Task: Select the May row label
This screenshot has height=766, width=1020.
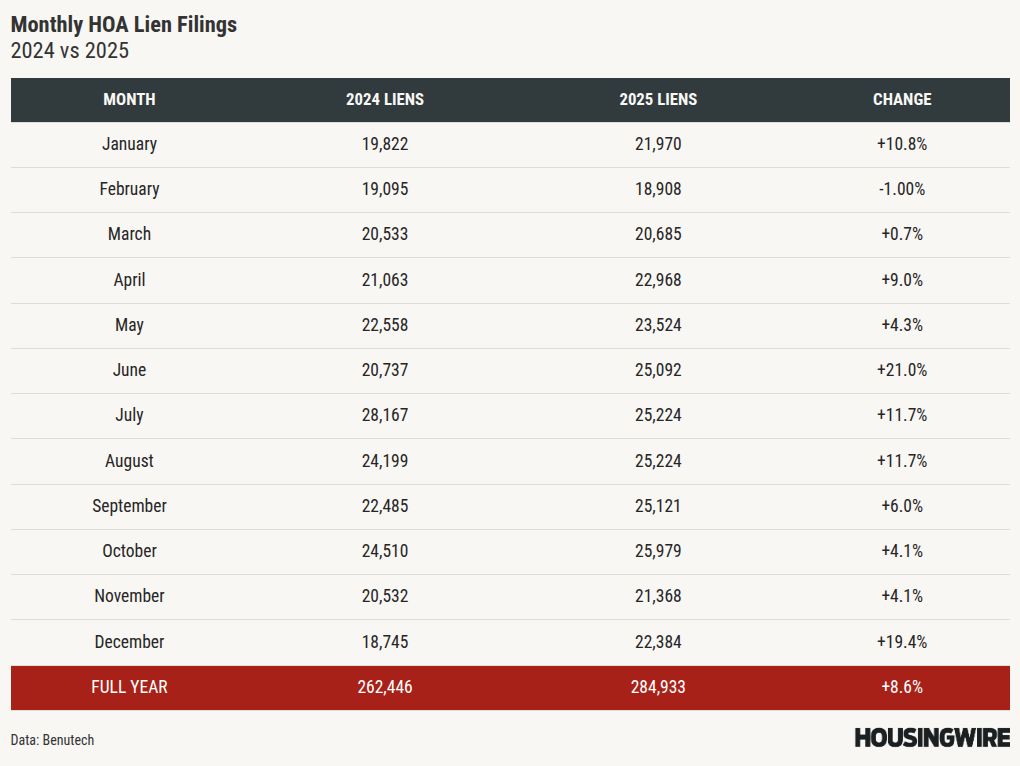Action: (129, 325)
